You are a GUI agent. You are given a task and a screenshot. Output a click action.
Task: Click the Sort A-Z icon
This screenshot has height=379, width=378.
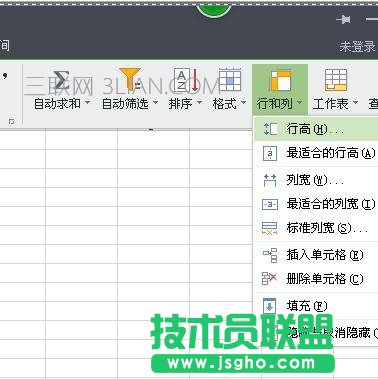coord(186,80)
